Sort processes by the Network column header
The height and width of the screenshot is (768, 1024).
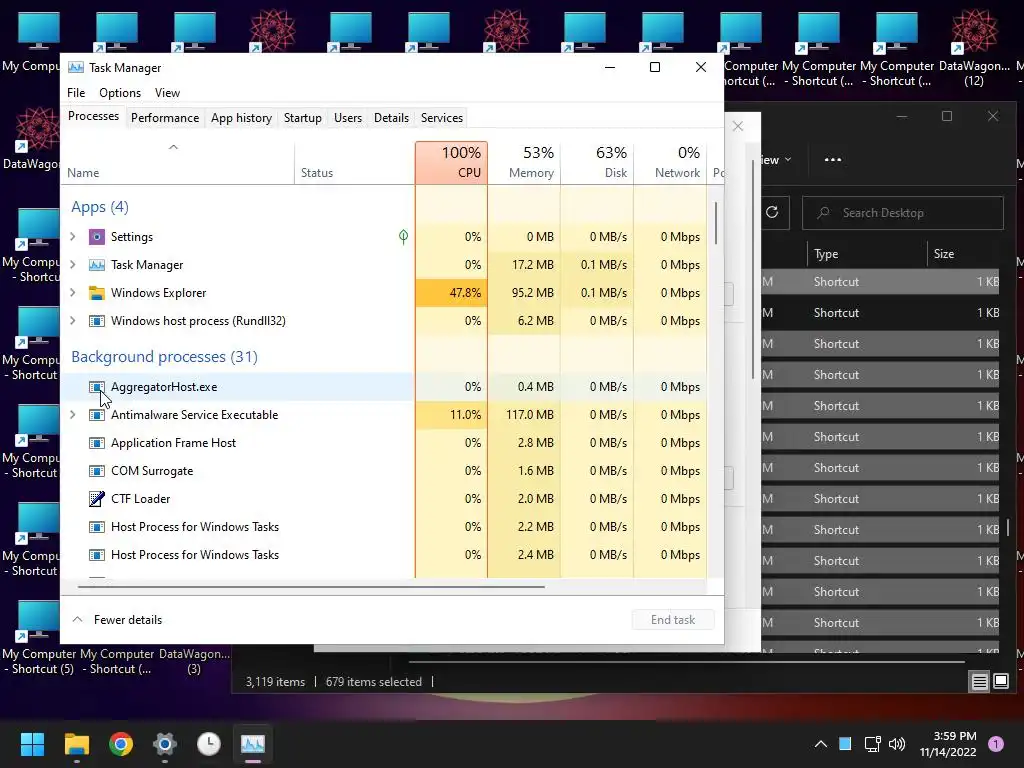click(670, 163)
